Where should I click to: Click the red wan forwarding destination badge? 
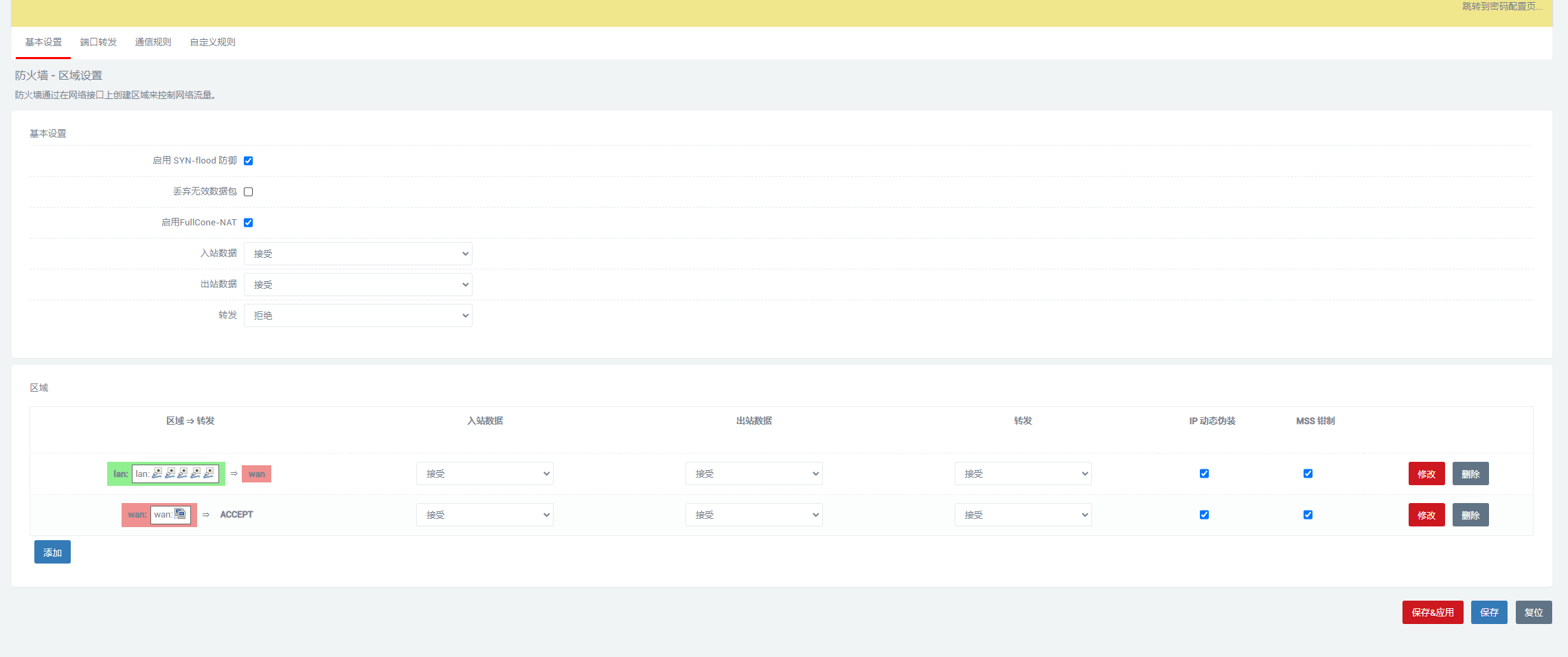pyautogui.click(x=256, y=474)
